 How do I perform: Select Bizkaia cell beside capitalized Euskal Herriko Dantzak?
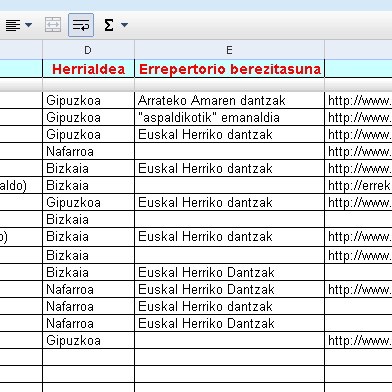click(88, 272)
